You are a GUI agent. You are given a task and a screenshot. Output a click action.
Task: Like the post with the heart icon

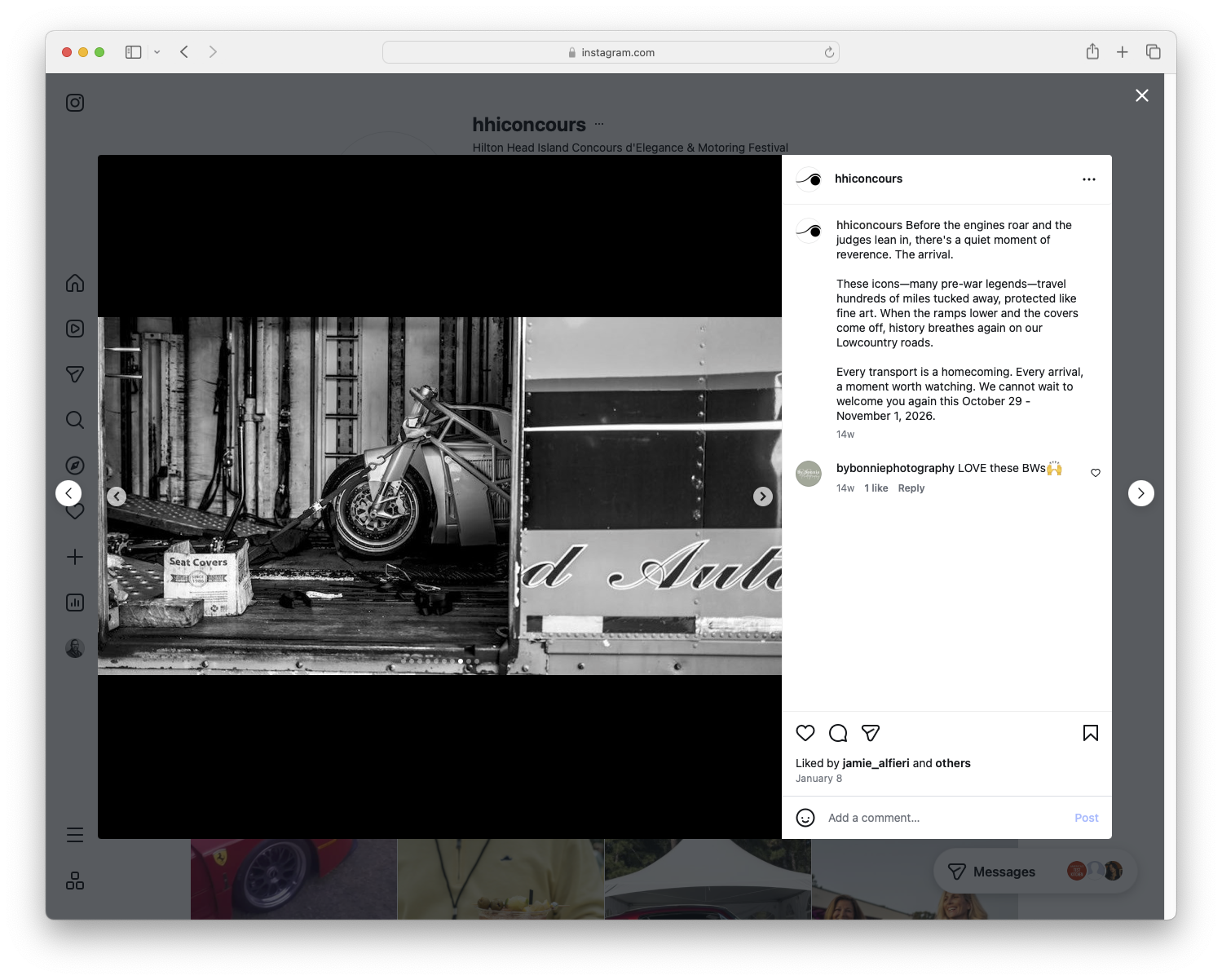pyautogui.click(x=805, y=733)
